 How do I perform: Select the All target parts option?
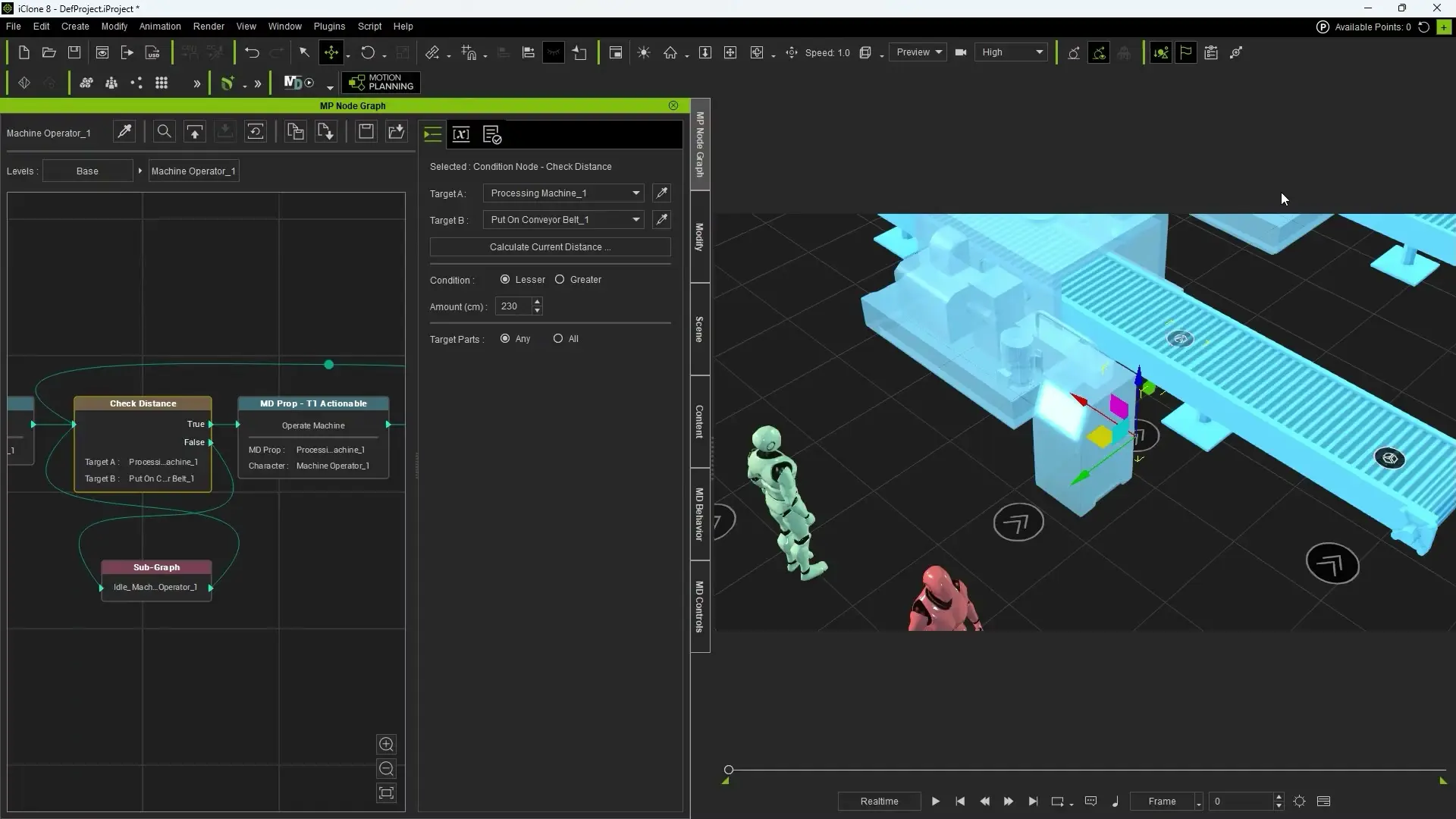(x=558, y=338)
